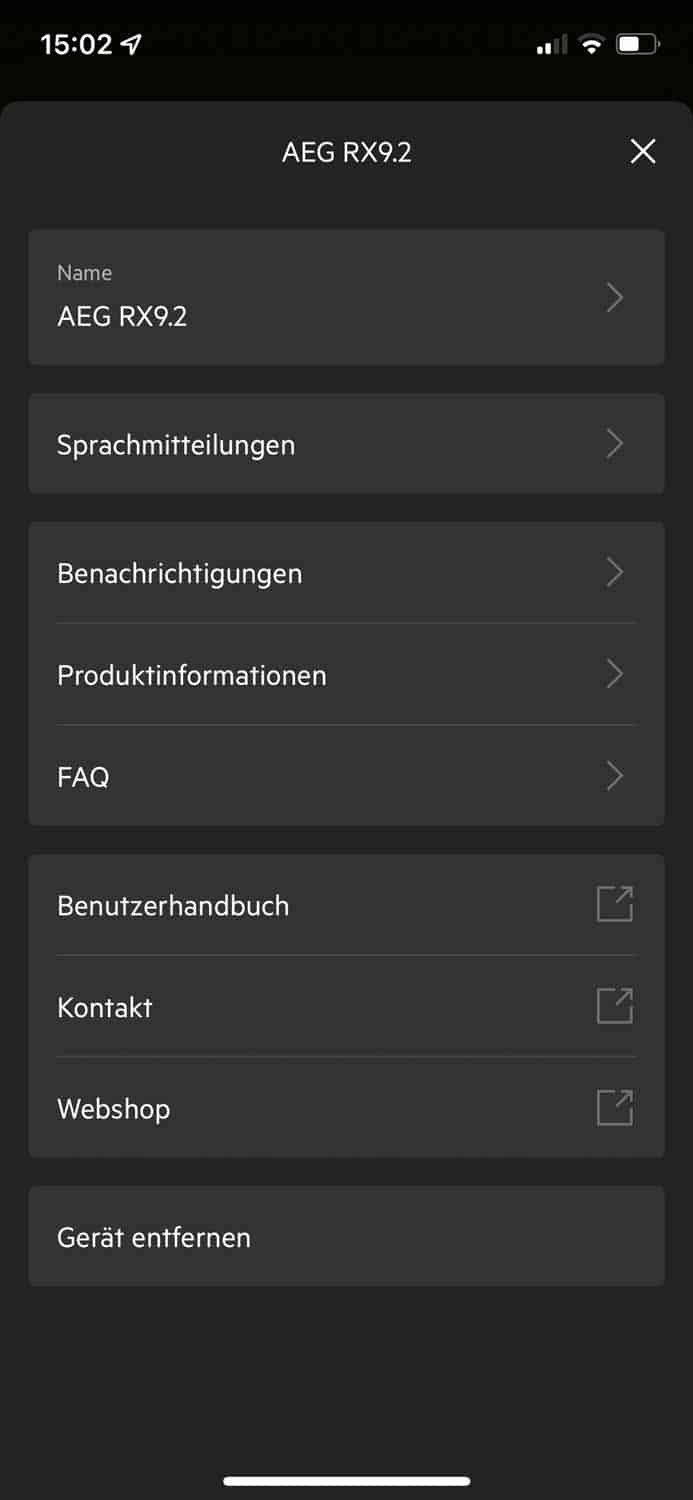
Task: Tap the Benutzerhandbuch external link icon
Action: pyautogui.click(x=615, y=904)
